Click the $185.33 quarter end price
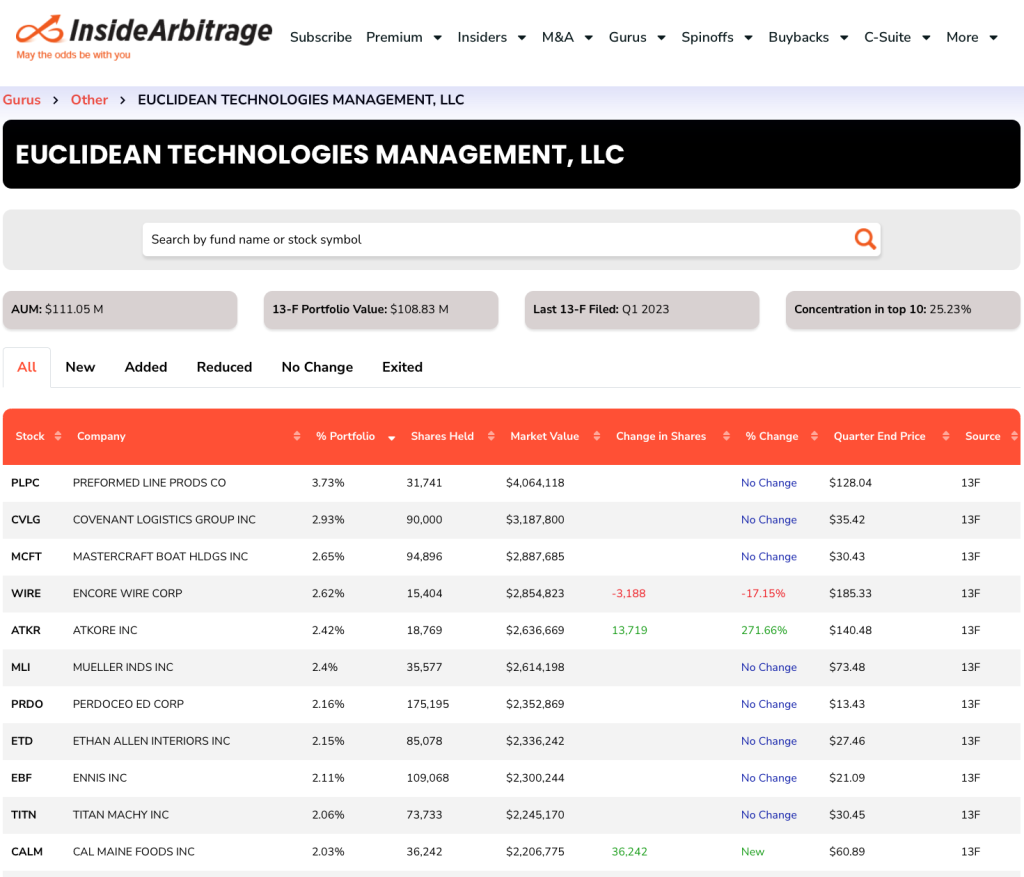Screen dimensions: 1024x877 (850, 594)
